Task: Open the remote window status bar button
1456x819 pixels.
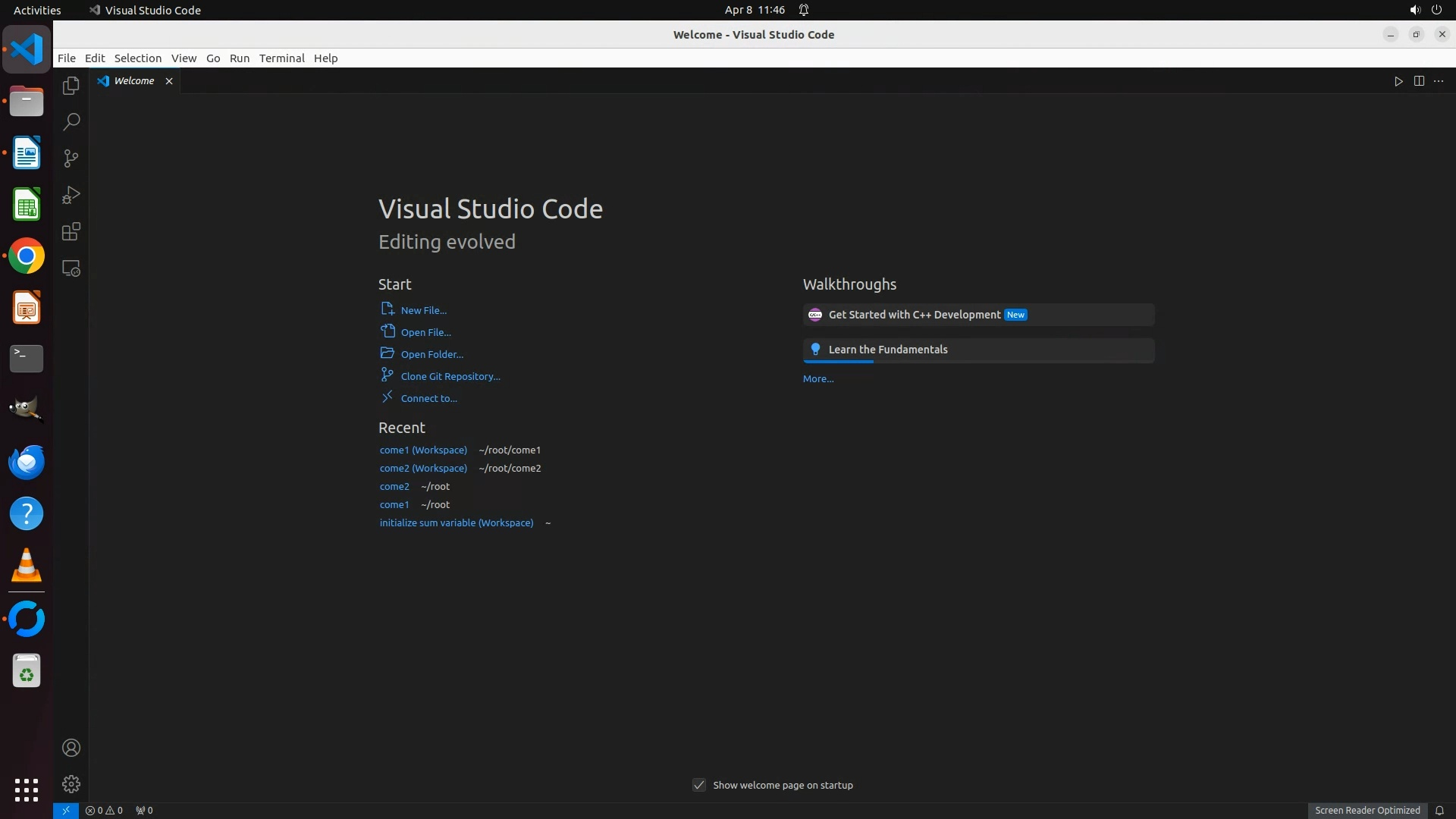Action: pos(66,810)
